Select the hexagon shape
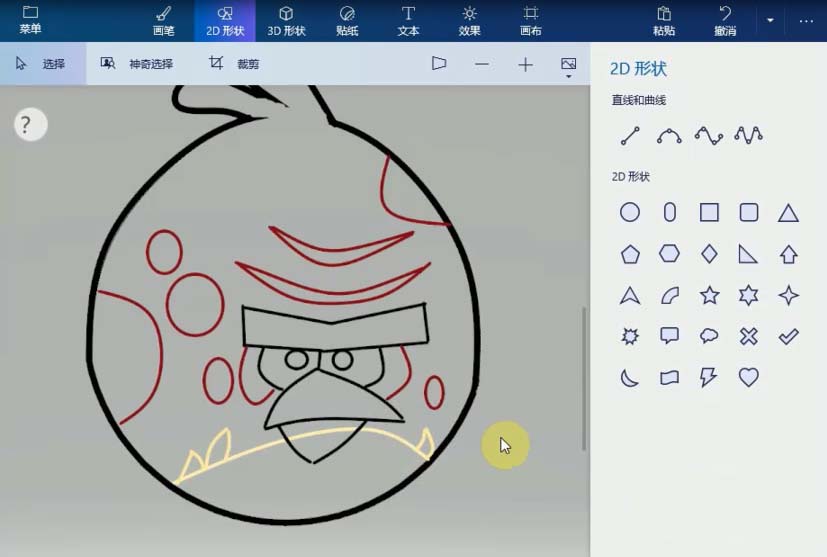Viewport: 827px width, 557px height. [669, 254]
